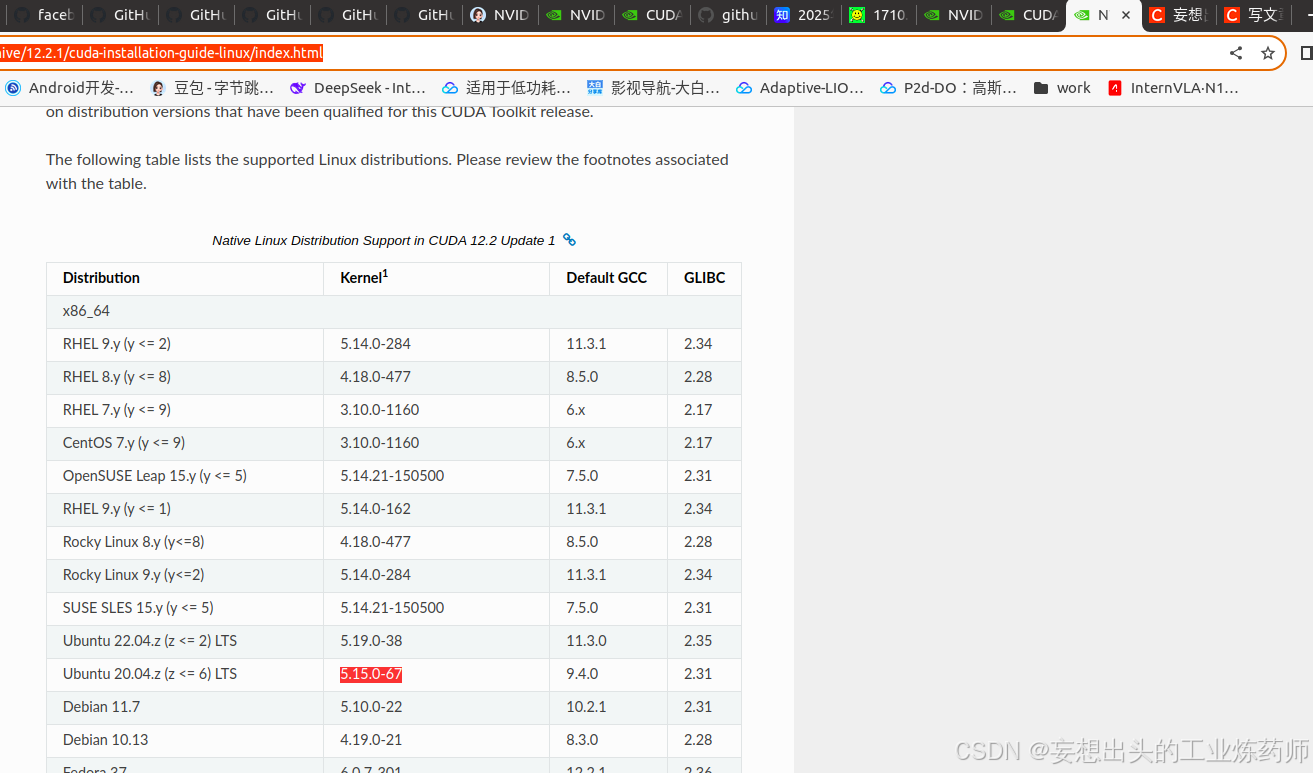Click GLIBC value 2.35
The height and width of the screenshot is (773, 1313).
coord(698,641)
